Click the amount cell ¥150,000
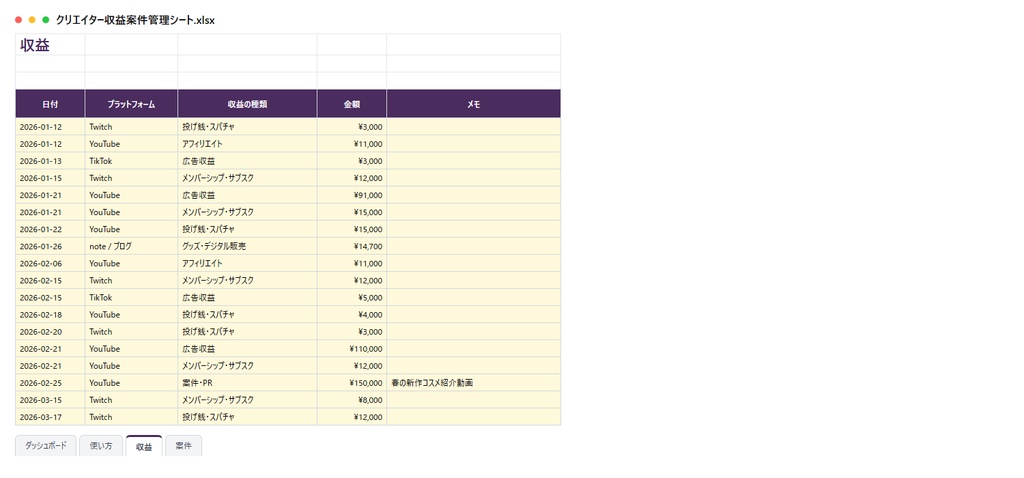The width and height of the screenshot is (1024, 478). [352, 383]
